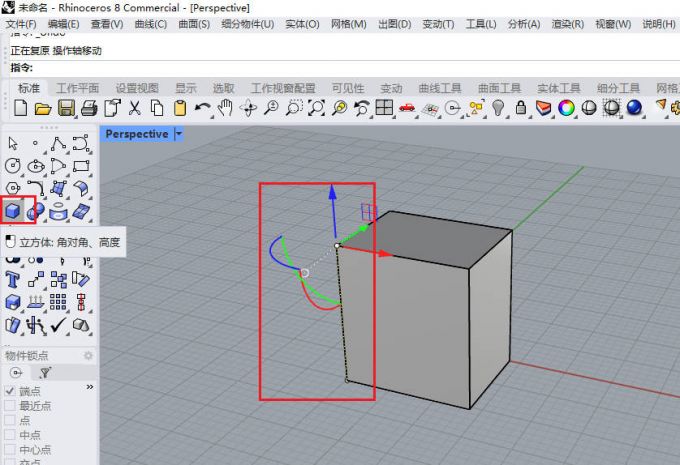The height and width of the screenshot is (465, 680).
Task: Click the red car icon
Action: point(407,107)
